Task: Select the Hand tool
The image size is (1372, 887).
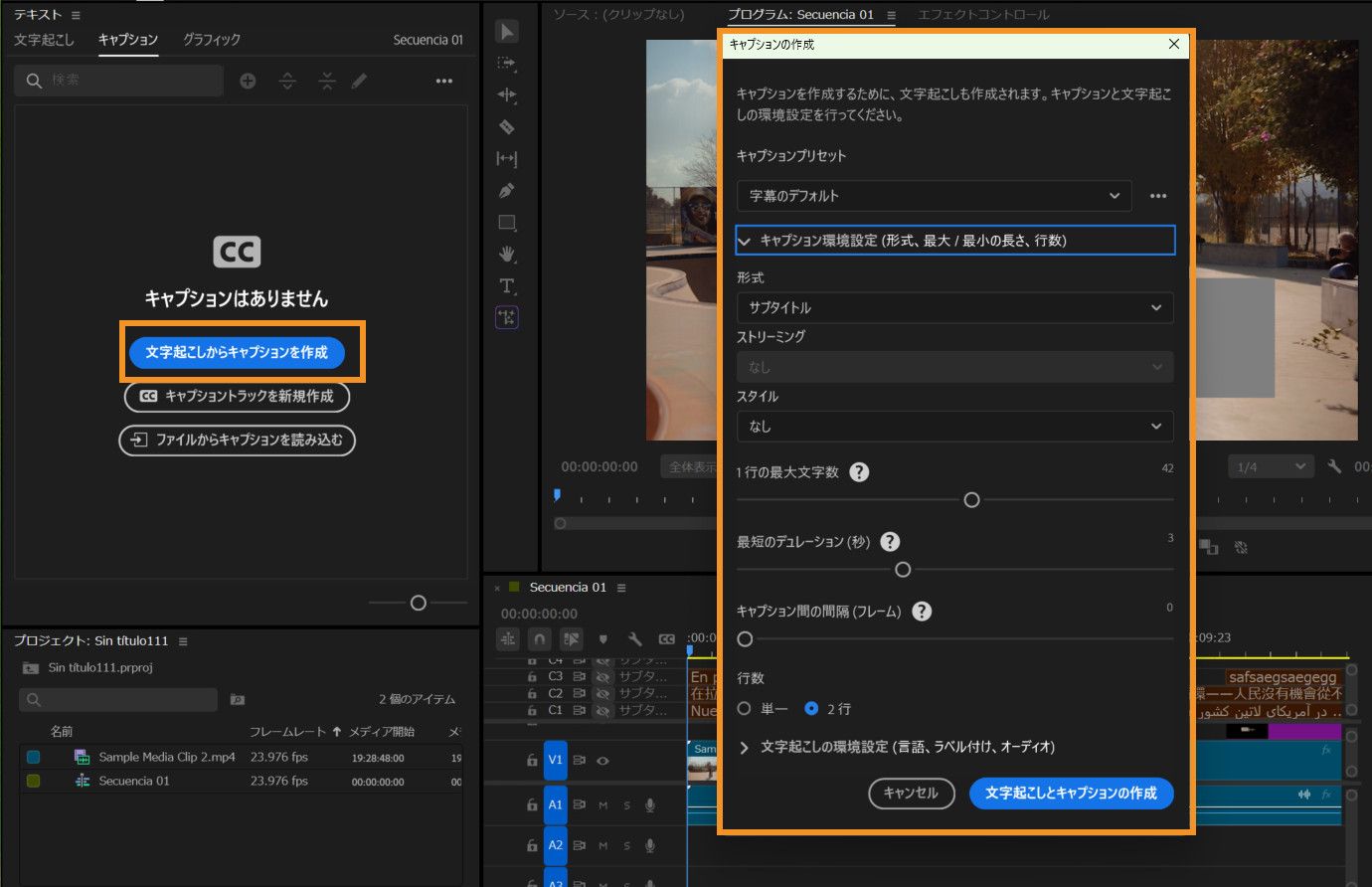Action: coord(507,255)
